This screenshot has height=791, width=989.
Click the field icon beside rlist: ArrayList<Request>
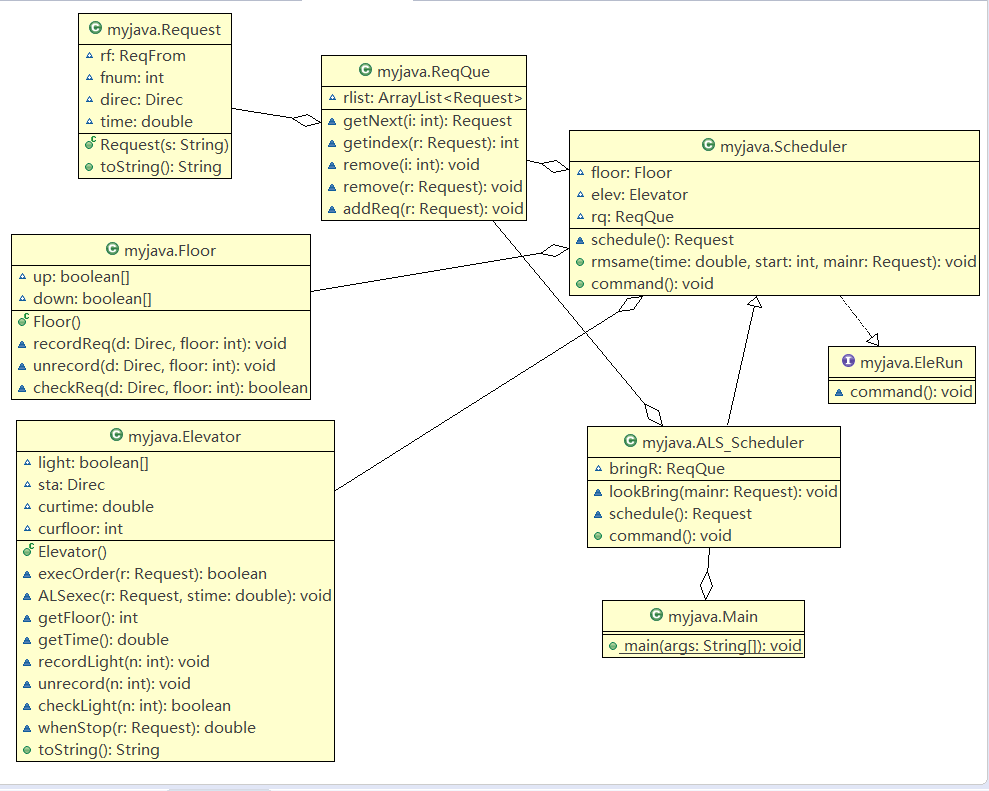332,98
